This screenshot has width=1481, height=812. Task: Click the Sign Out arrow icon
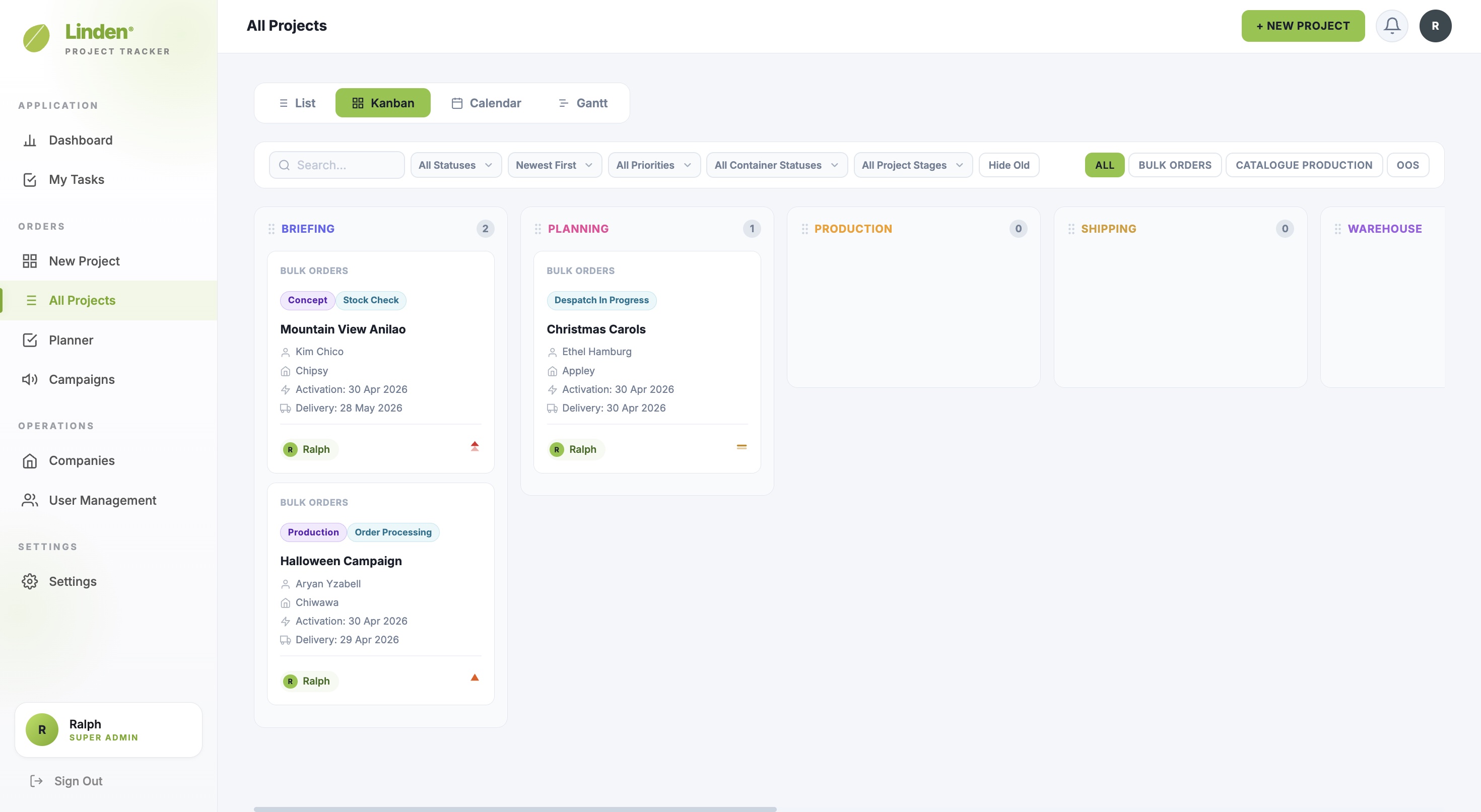[36, 781]
